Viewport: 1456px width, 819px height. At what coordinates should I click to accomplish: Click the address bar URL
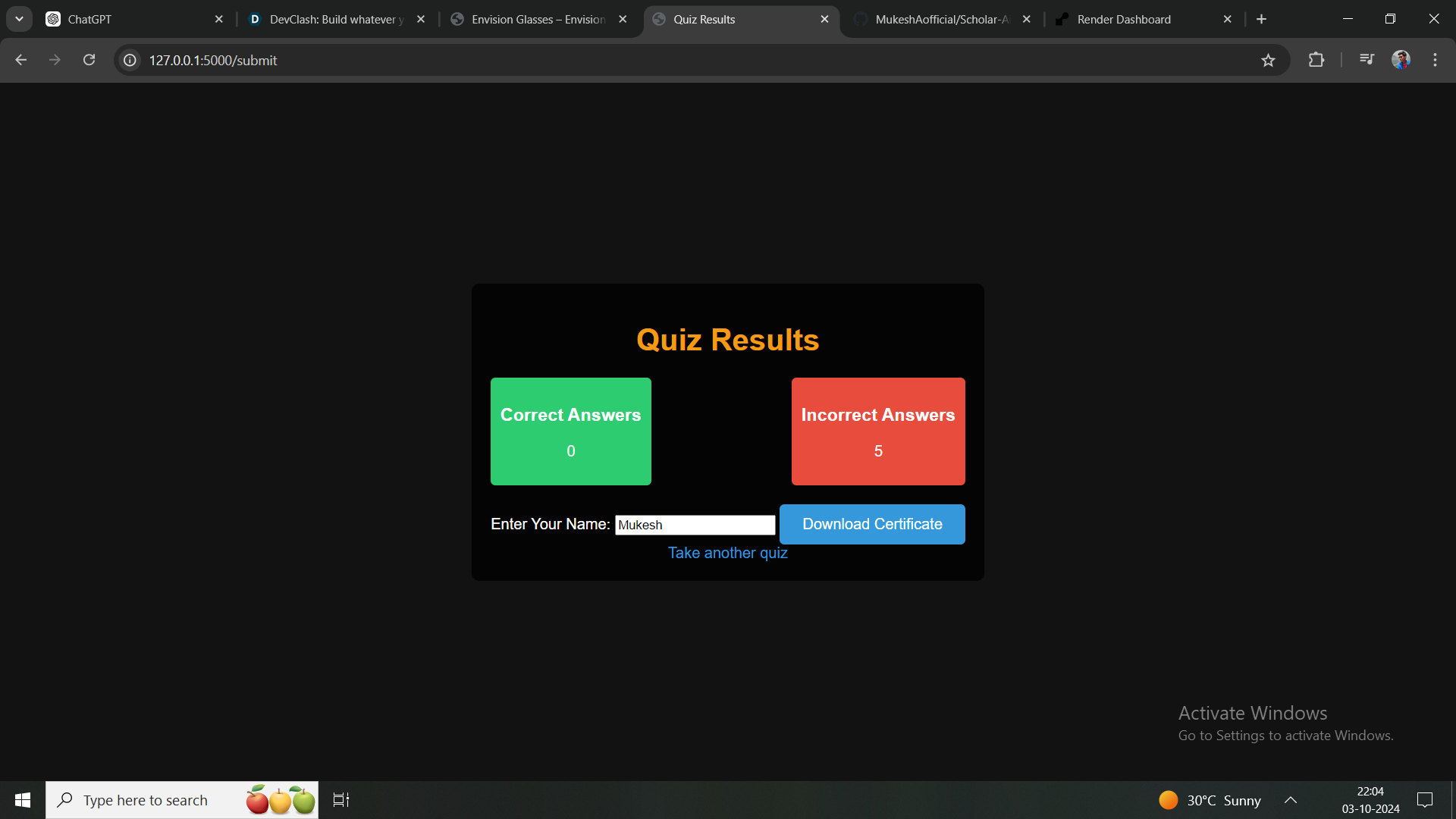click(212, 60)
